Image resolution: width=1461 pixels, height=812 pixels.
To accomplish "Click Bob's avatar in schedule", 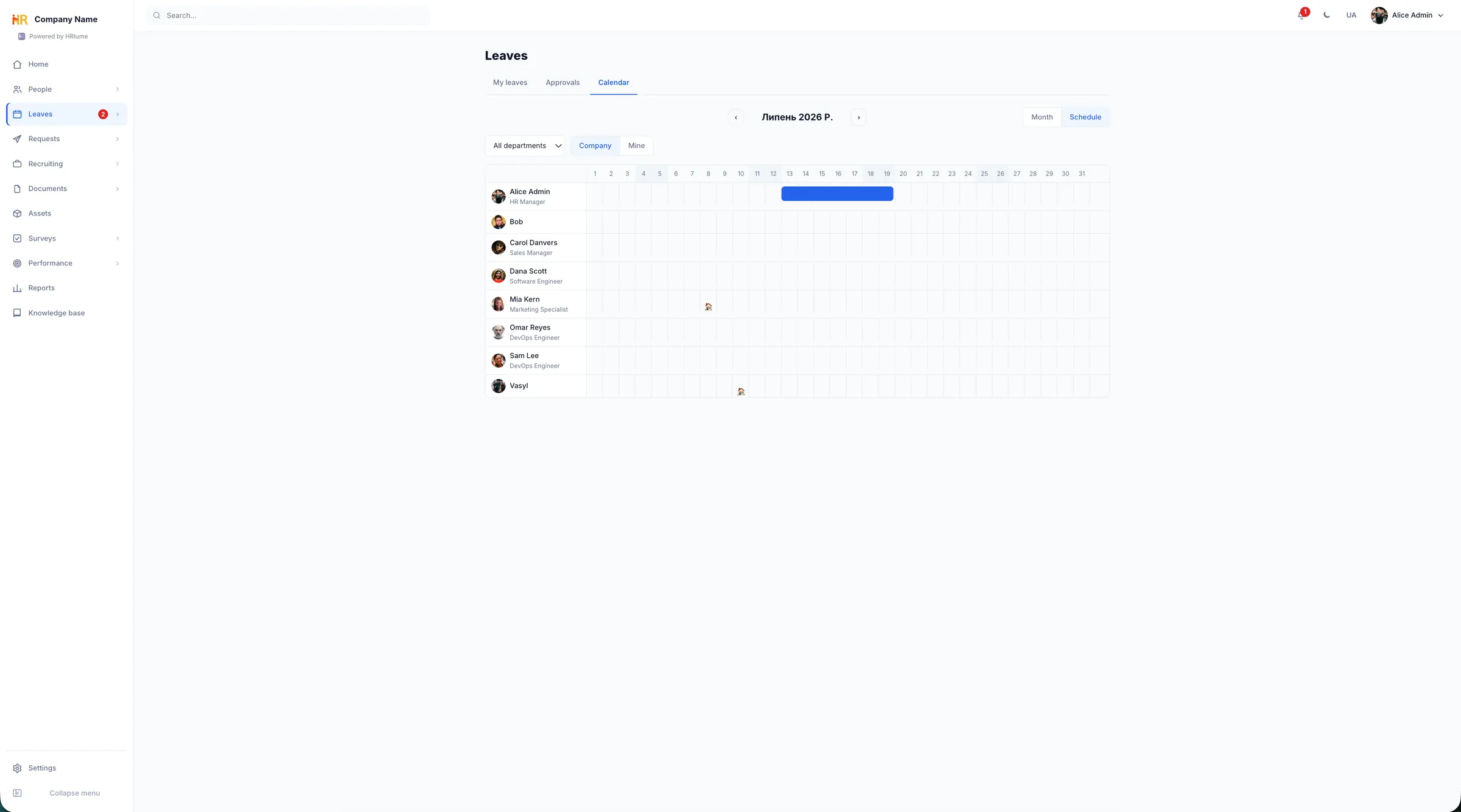I will click(499, 222).
